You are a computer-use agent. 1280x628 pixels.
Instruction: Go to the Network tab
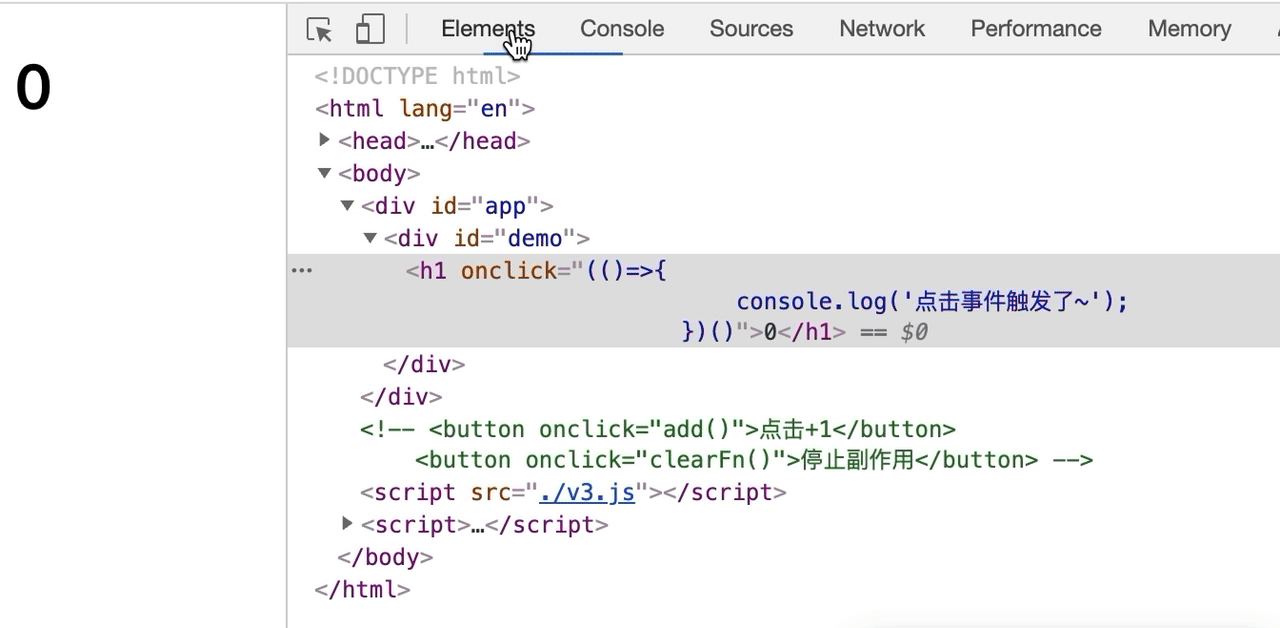pos(882,29)
